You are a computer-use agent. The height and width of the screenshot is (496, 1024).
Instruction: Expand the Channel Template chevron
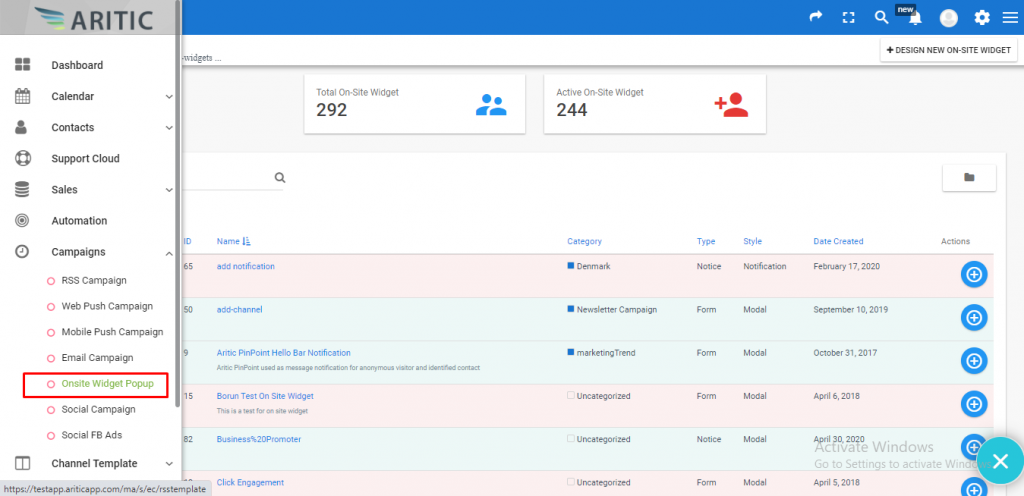(169, 464)
